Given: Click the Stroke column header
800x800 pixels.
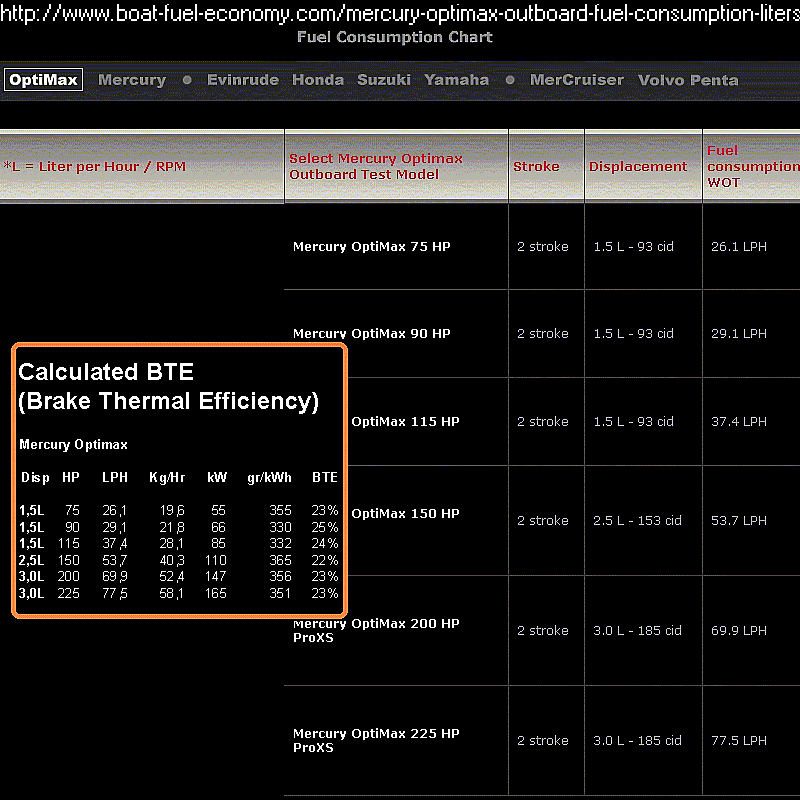Looking at the screenshot, I should [x=536, y=166].
